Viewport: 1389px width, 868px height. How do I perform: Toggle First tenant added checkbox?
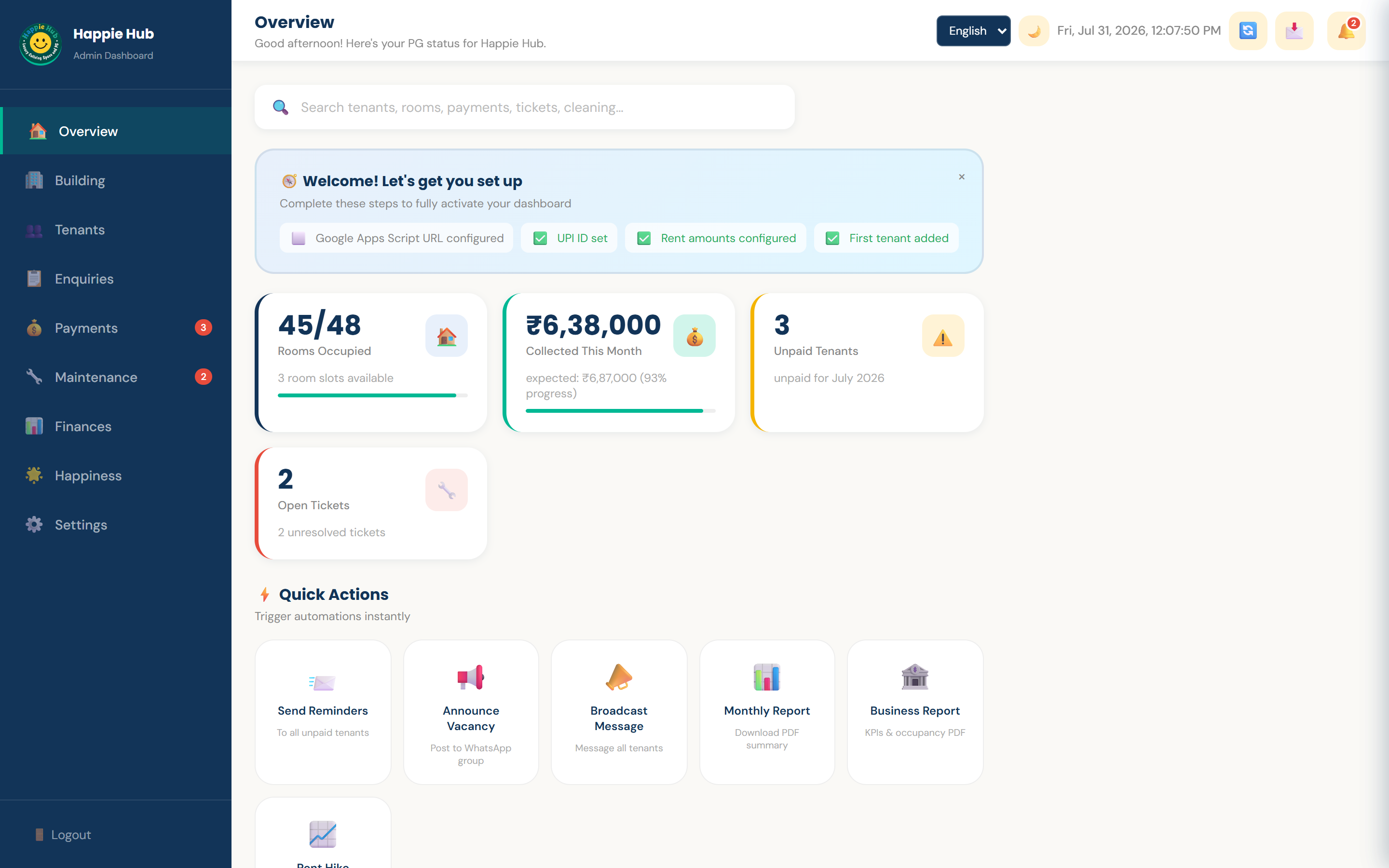pyautogui.click(x=832, y=238)
